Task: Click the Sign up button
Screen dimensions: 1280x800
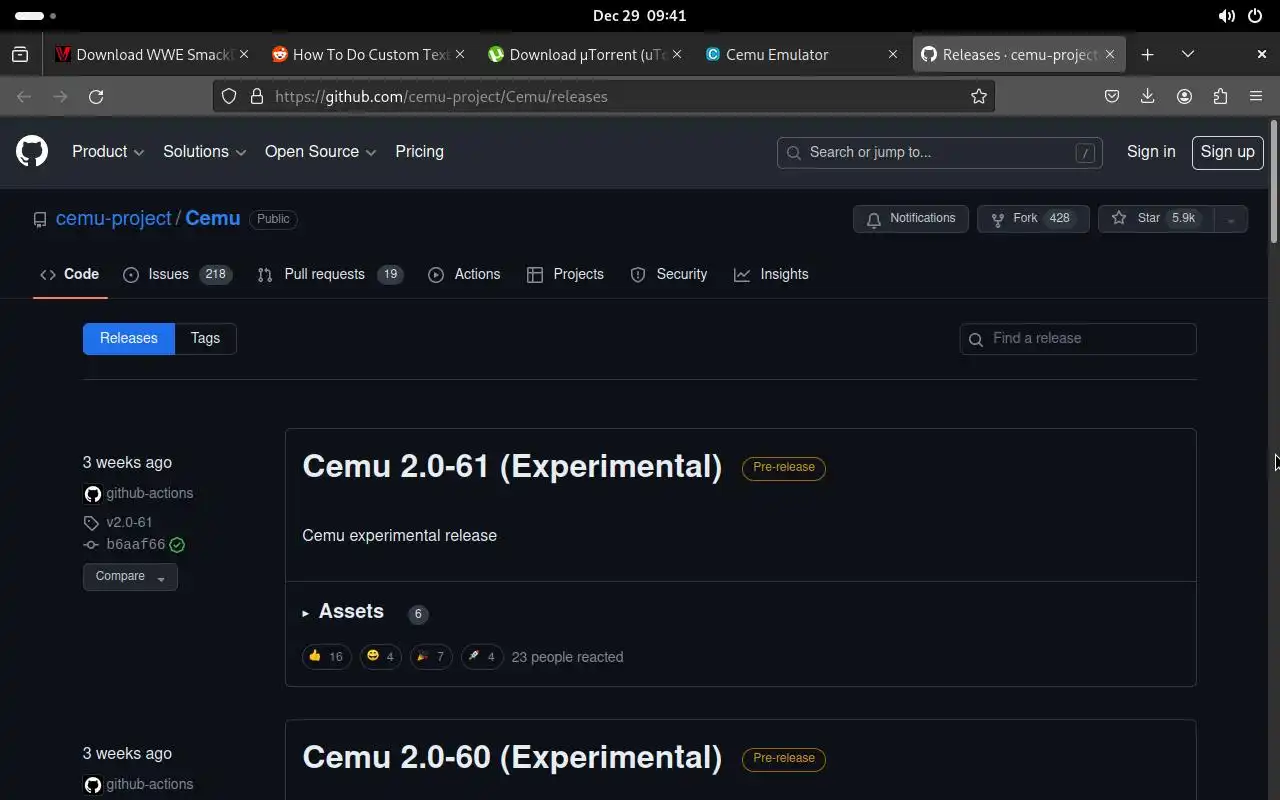Action: [1227, 152]
